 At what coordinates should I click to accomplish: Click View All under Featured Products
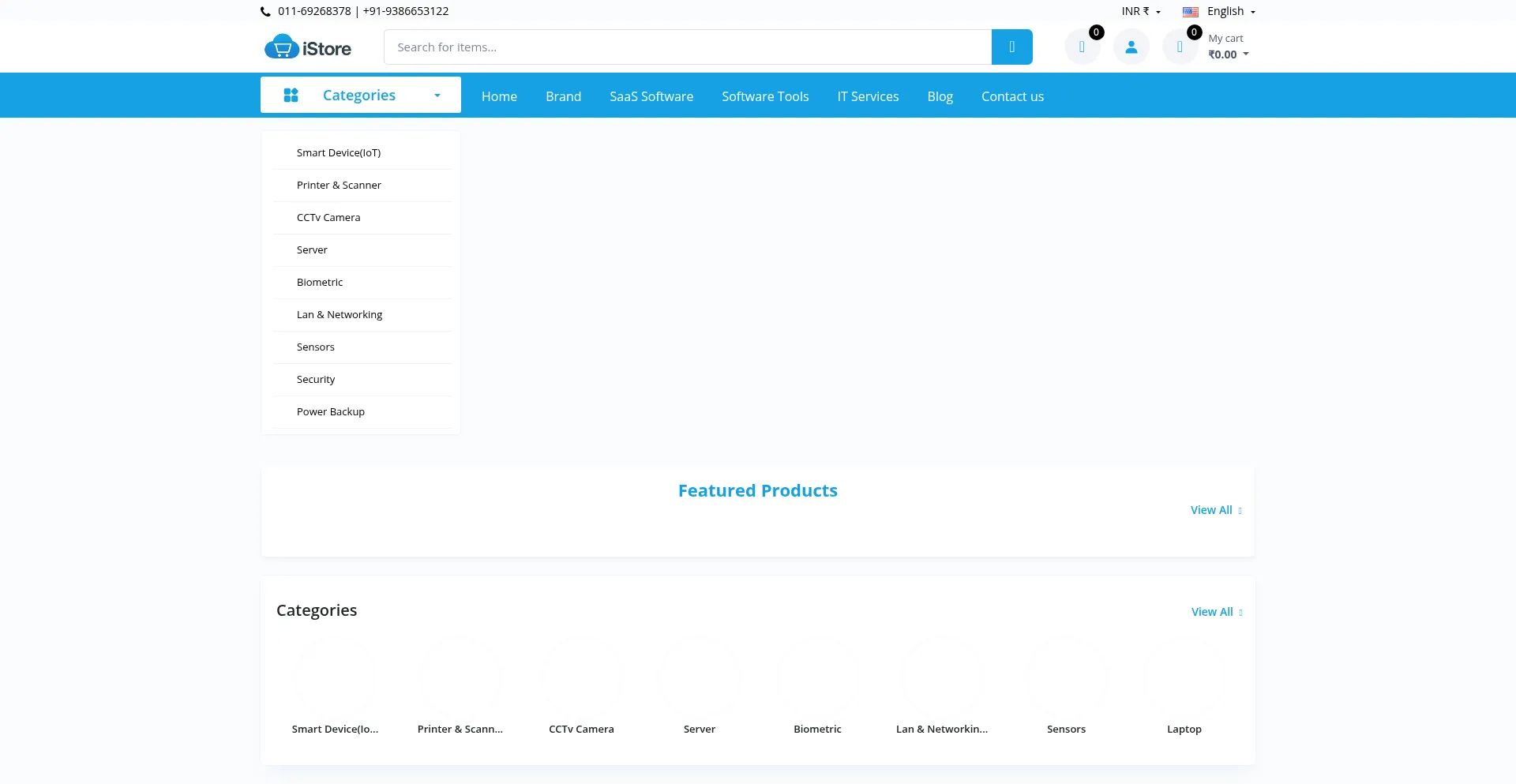click(x=1214, y=509)
